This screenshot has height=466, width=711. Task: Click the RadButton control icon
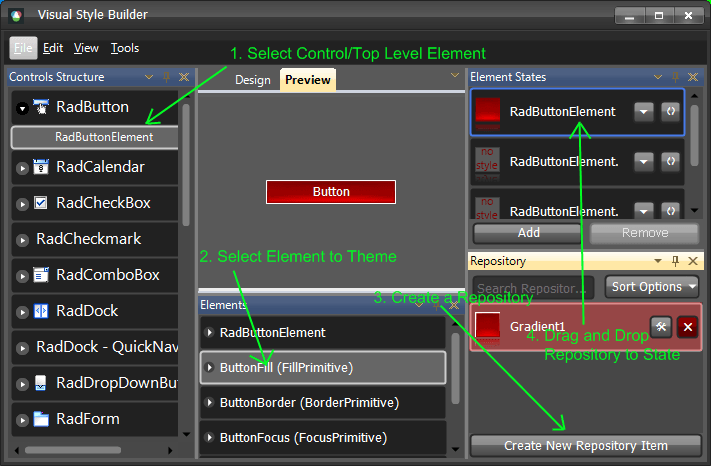coord(41,107)
